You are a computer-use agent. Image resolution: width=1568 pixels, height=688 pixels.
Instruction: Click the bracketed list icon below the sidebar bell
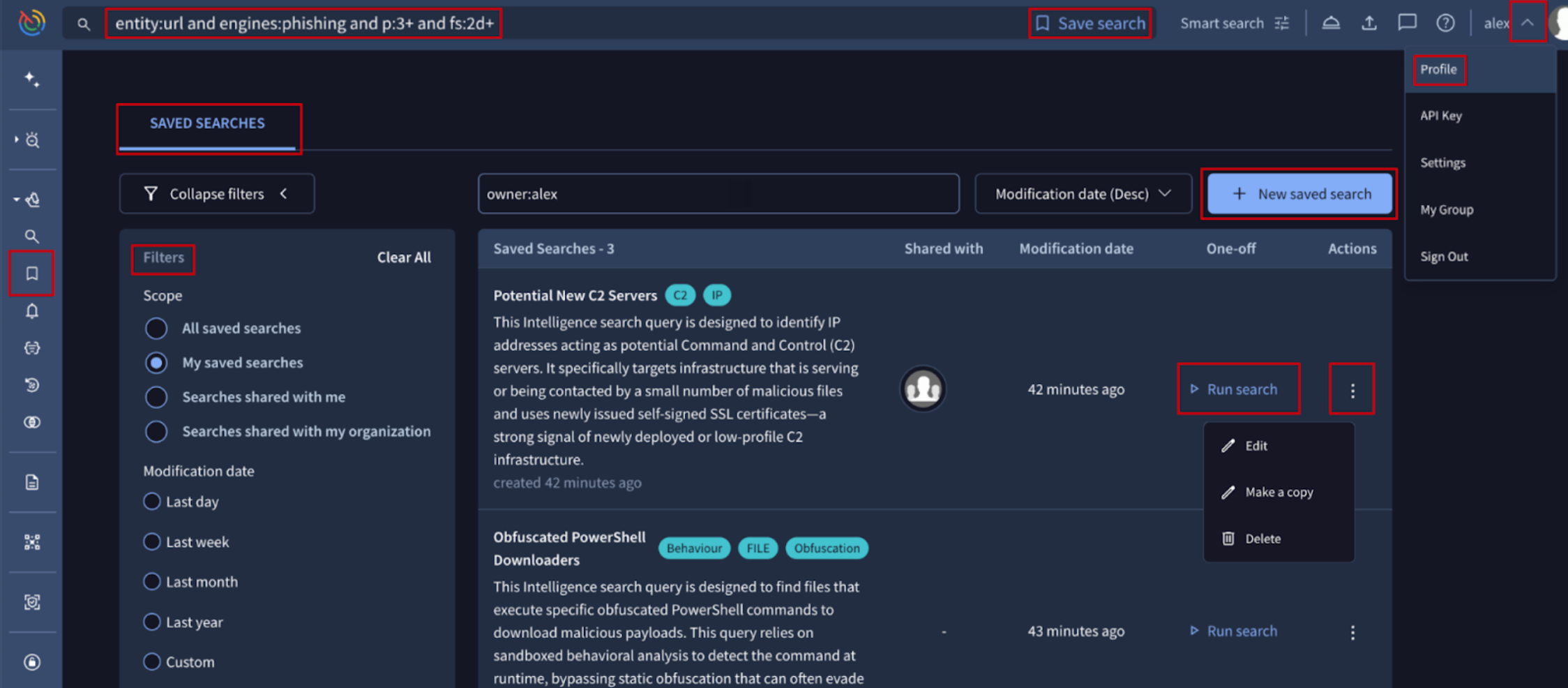(32, 348)
